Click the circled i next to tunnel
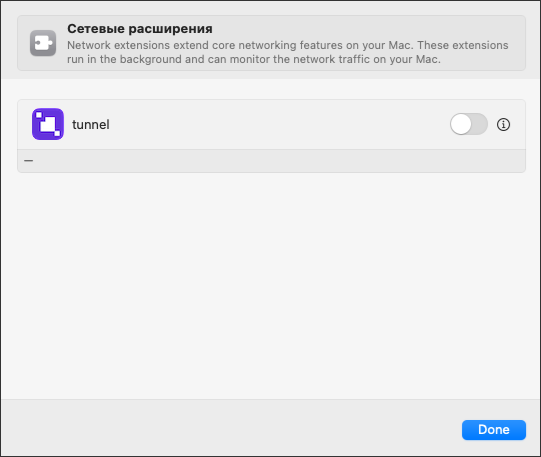Viewport: 541px width, 457px height. click(x=503, y=125)
